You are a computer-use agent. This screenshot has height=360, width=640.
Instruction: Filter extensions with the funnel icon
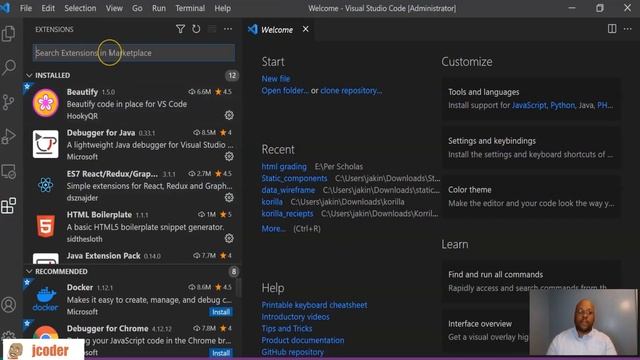180,29
